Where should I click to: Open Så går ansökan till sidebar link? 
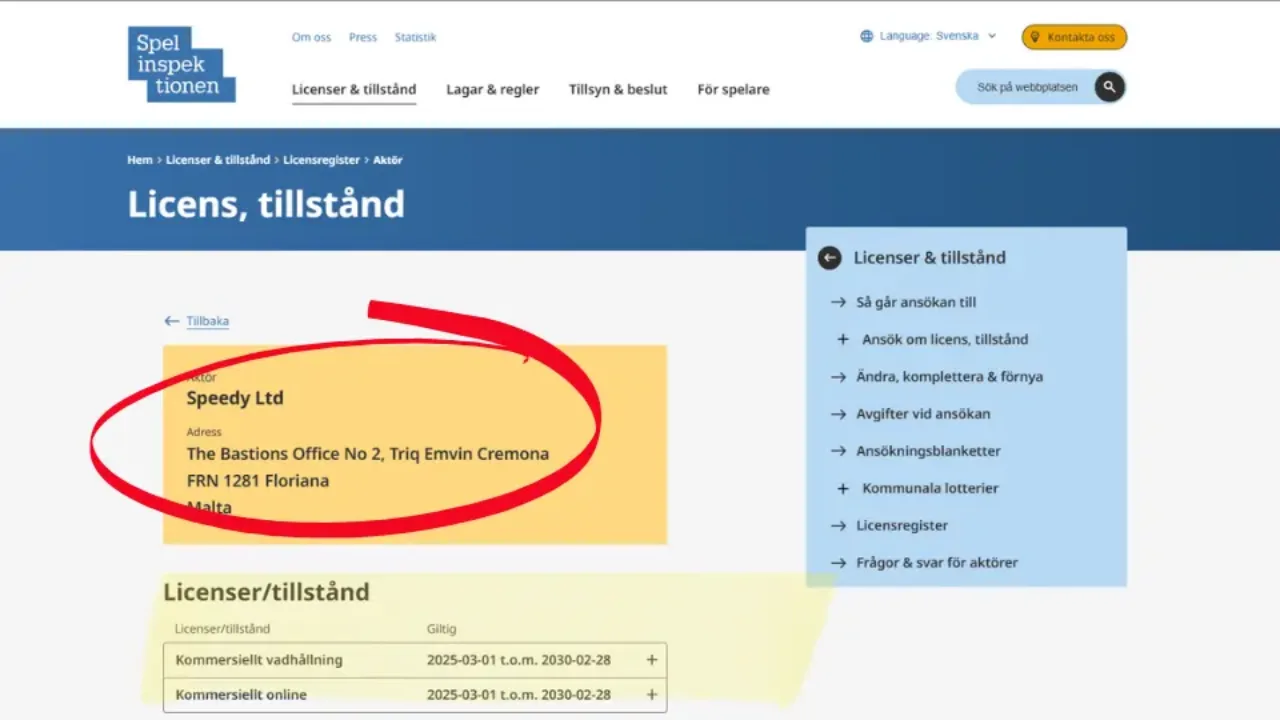point(916,302)
